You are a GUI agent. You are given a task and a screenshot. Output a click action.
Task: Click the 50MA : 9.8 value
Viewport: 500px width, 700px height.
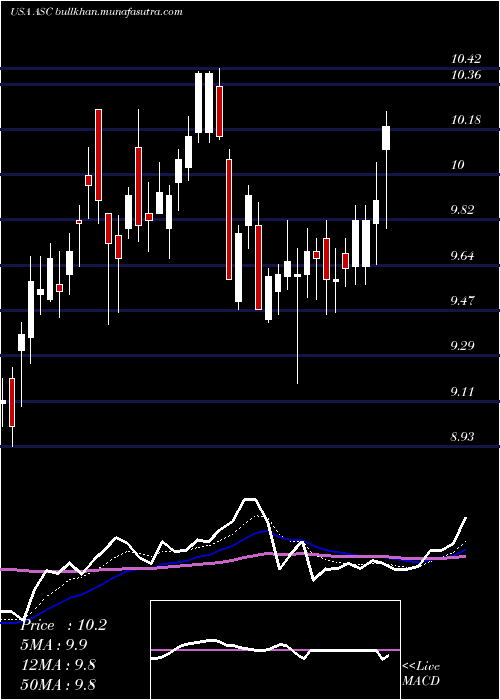58,684
